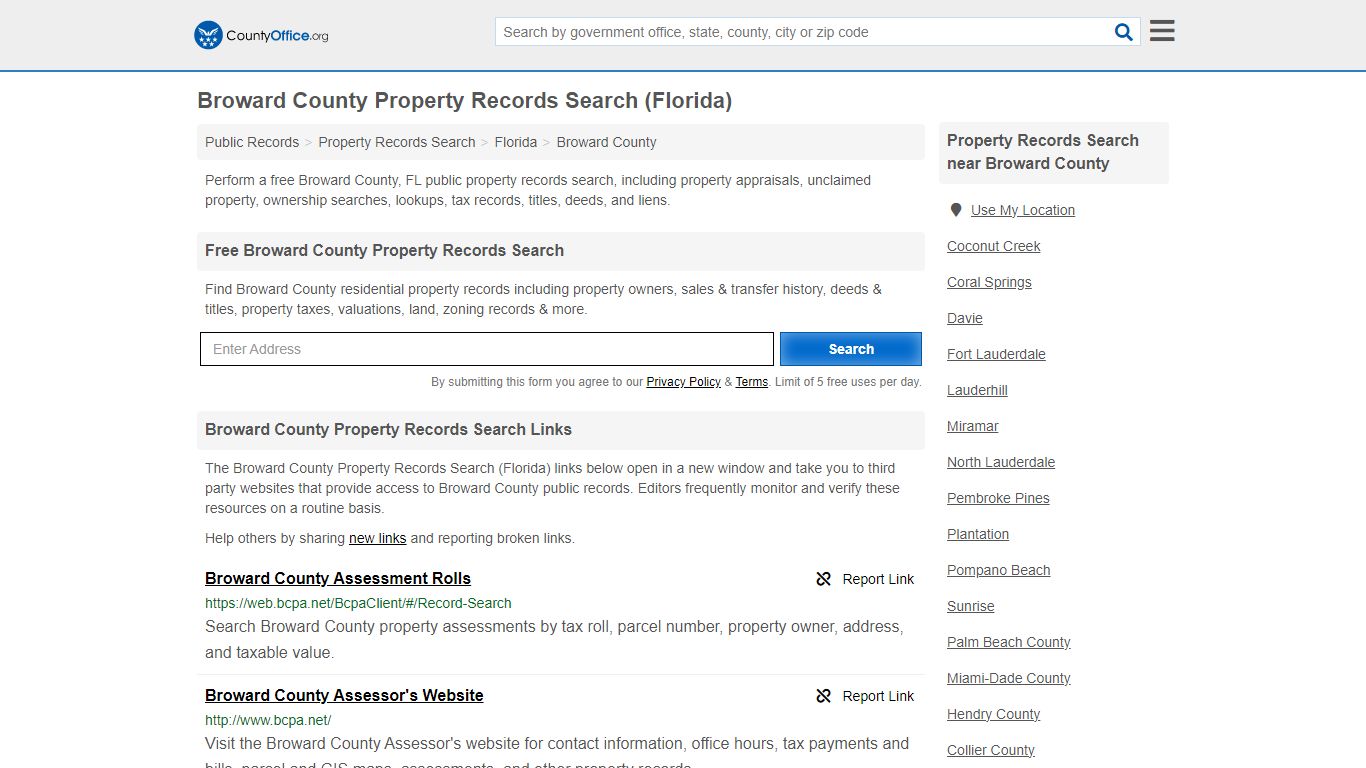This screenshot has width=1366, height=768.
Task: Click the location pin icon near Use My Location
Action: 956,209
